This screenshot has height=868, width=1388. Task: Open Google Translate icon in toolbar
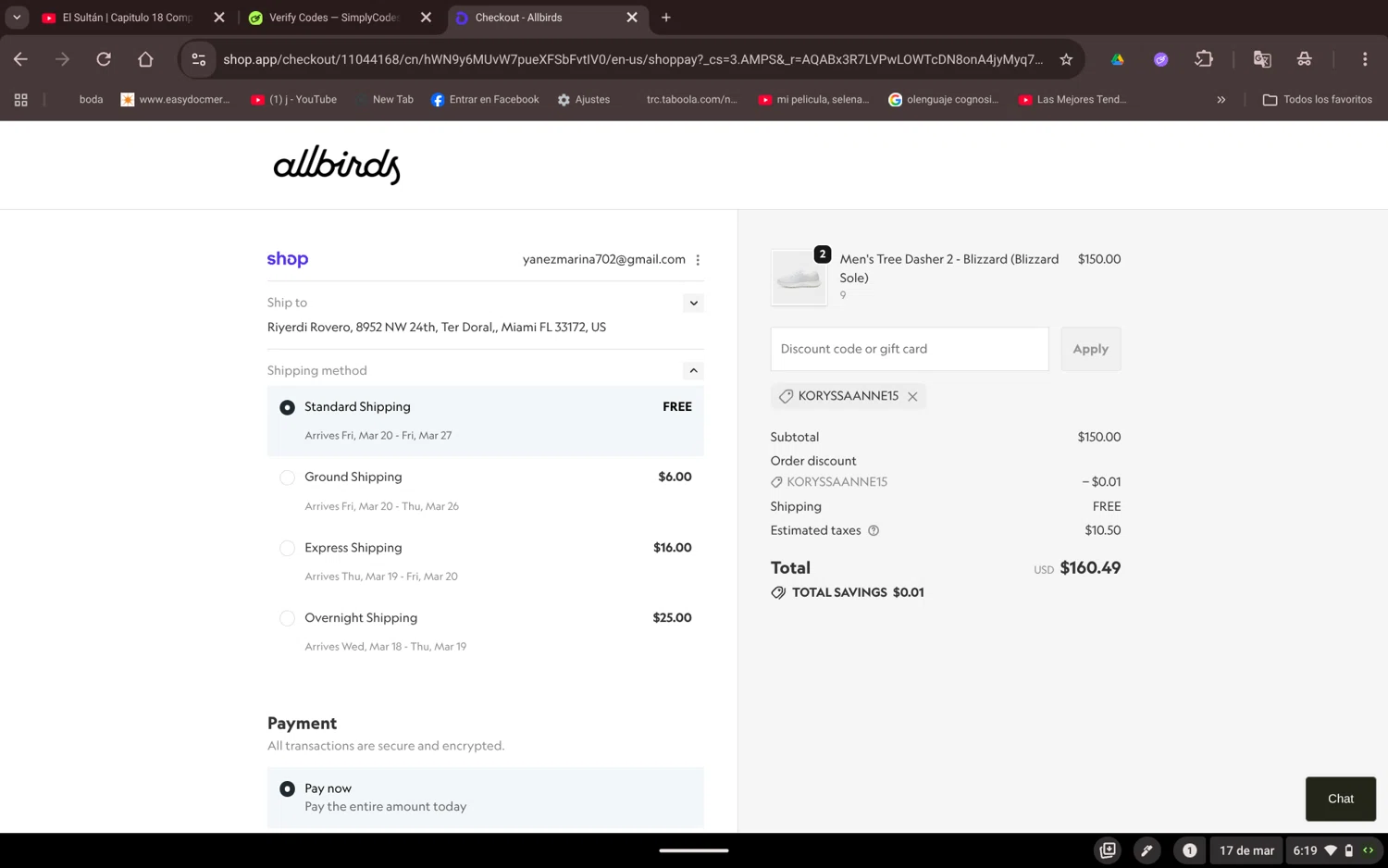click(1261, 59)
